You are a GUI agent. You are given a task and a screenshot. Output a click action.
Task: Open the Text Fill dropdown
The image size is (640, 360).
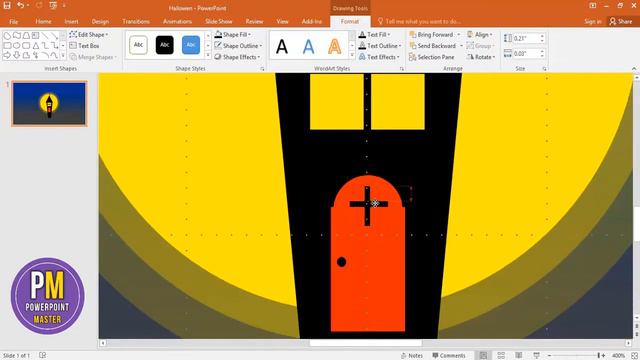pos(374,35)
